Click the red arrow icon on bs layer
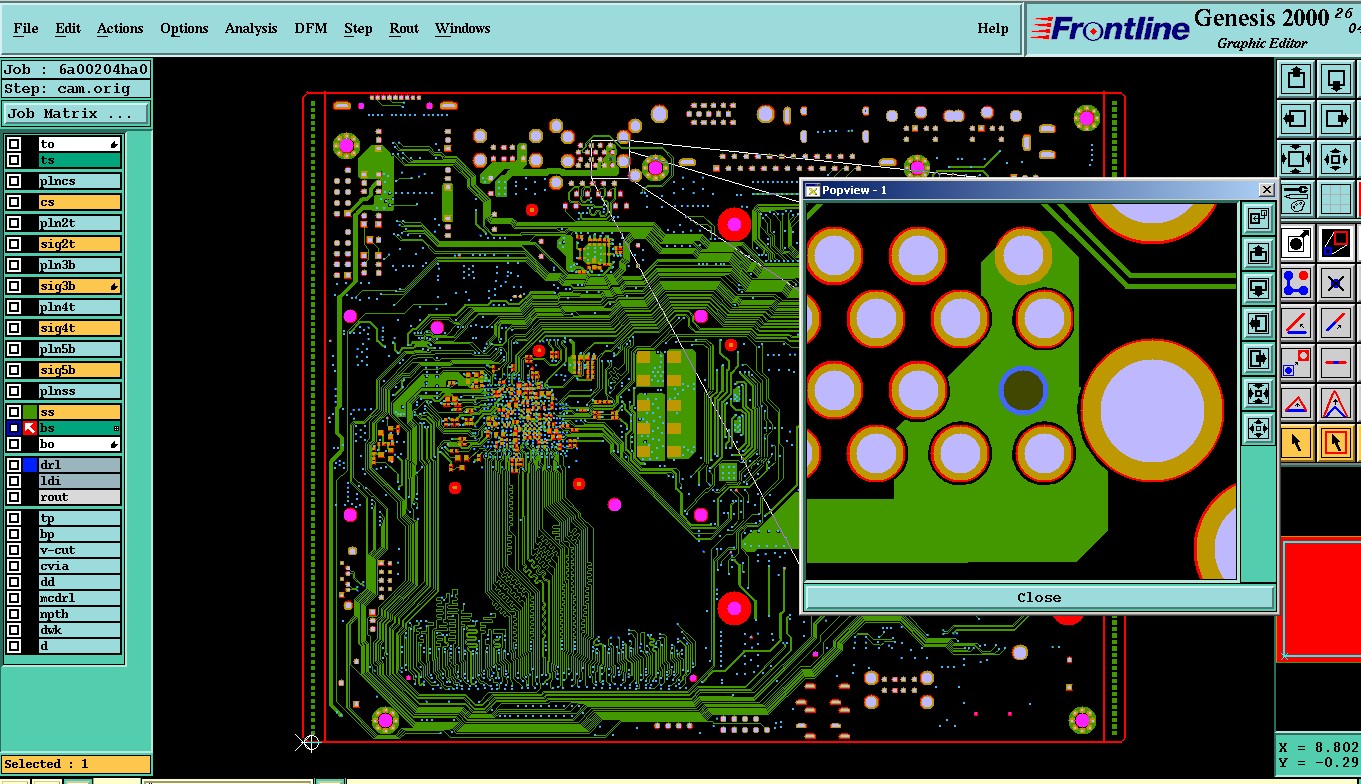Image resolution: width=1361 pixels, height=784 pixels. click(x=30, y=428)
